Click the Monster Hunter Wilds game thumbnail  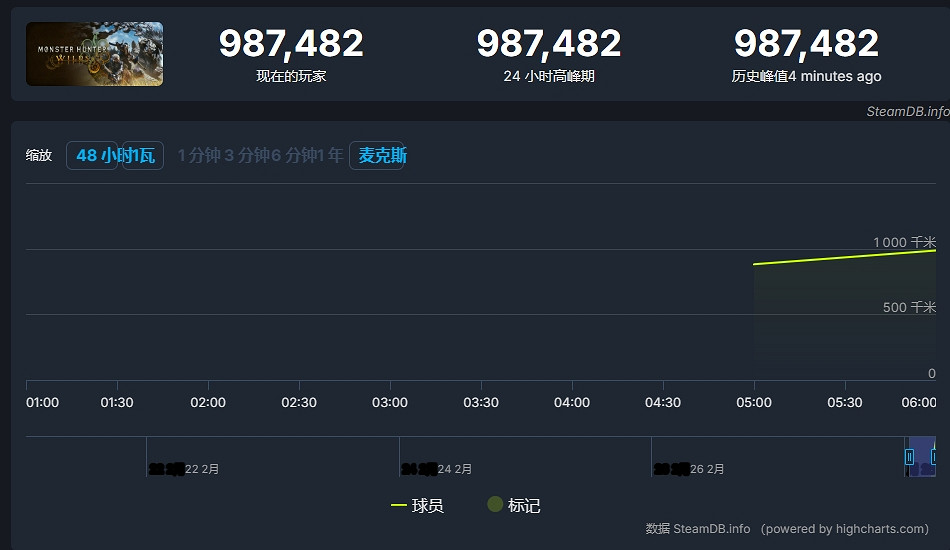(94, 54)
